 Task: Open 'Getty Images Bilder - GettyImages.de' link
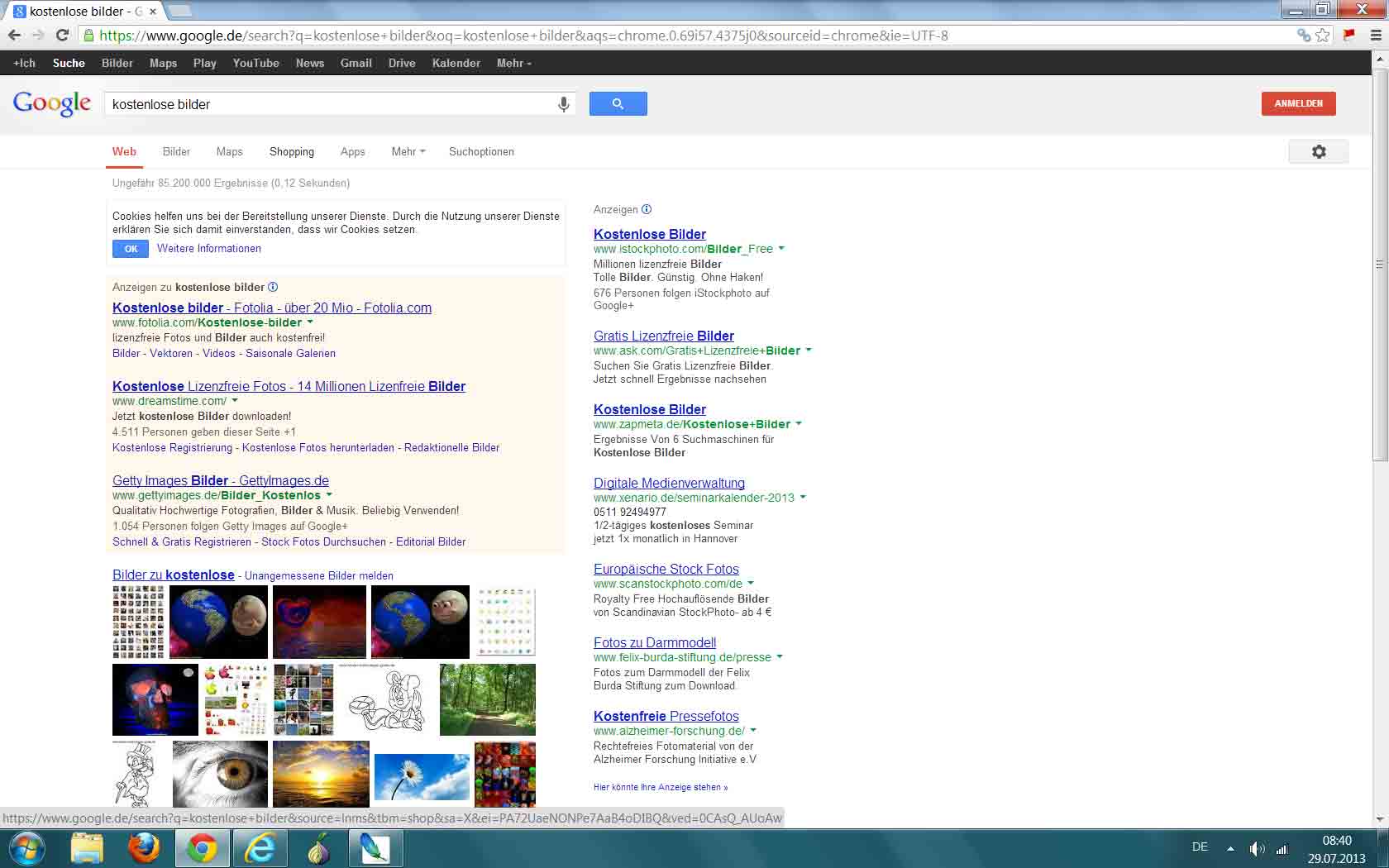tap(221, 480)
